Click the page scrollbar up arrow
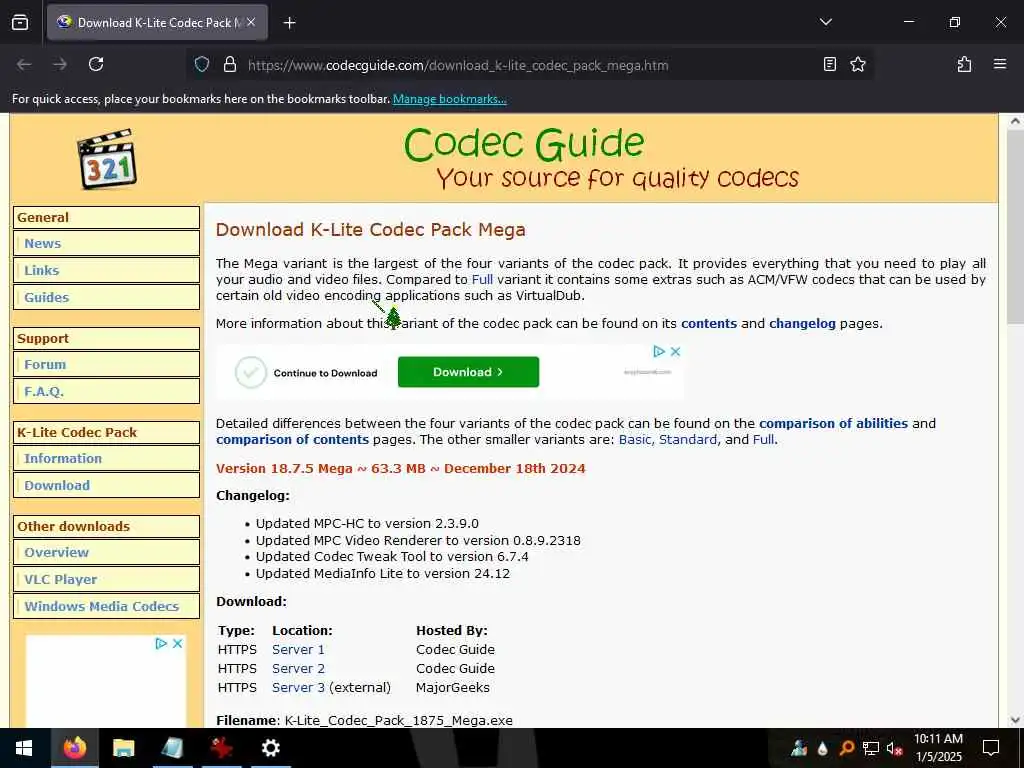 pyautogui.click(x=1015, y=121)
